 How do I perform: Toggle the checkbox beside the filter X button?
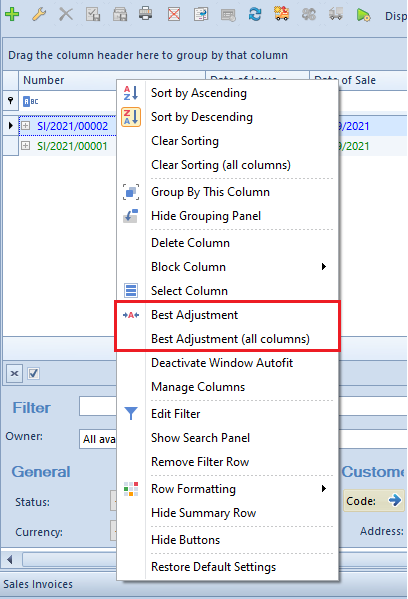click(x=33, y=373)
